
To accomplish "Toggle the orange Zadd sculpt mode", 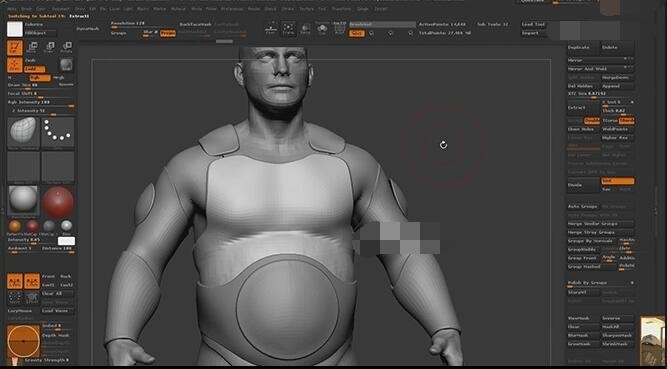I will [x=34, y=69].
